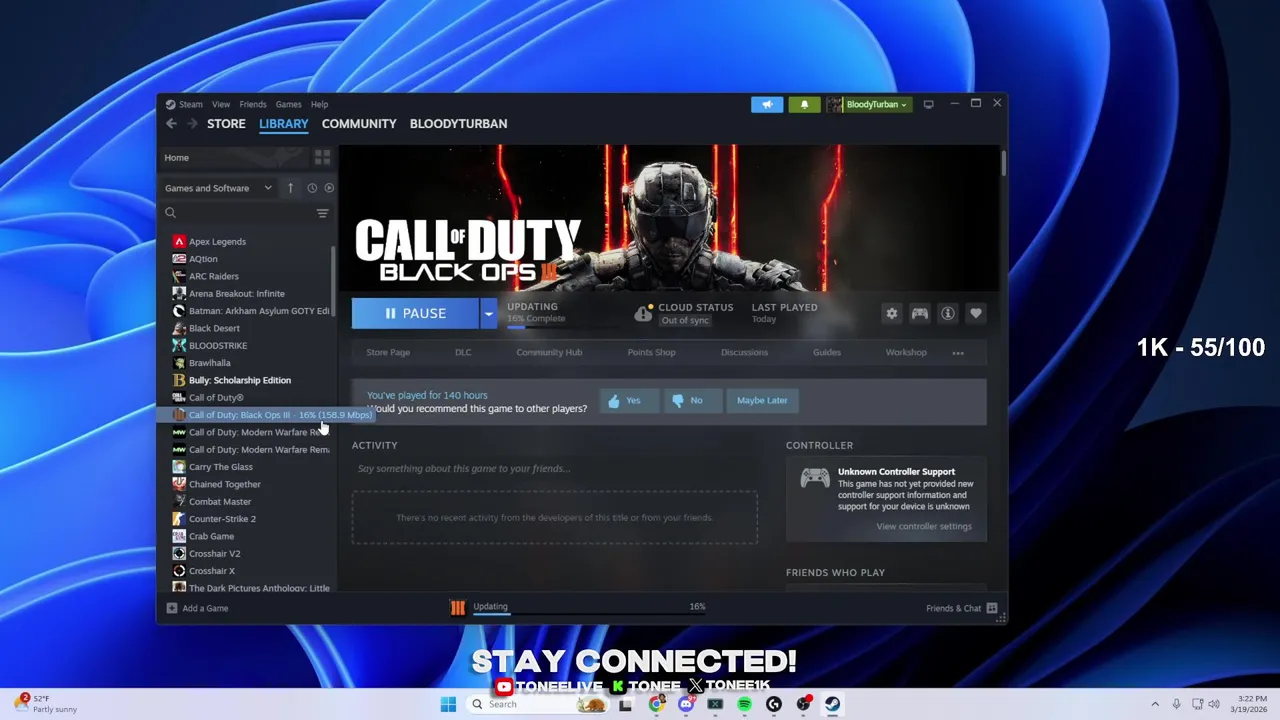Open Chrome from the taskbar

(656, 704)
